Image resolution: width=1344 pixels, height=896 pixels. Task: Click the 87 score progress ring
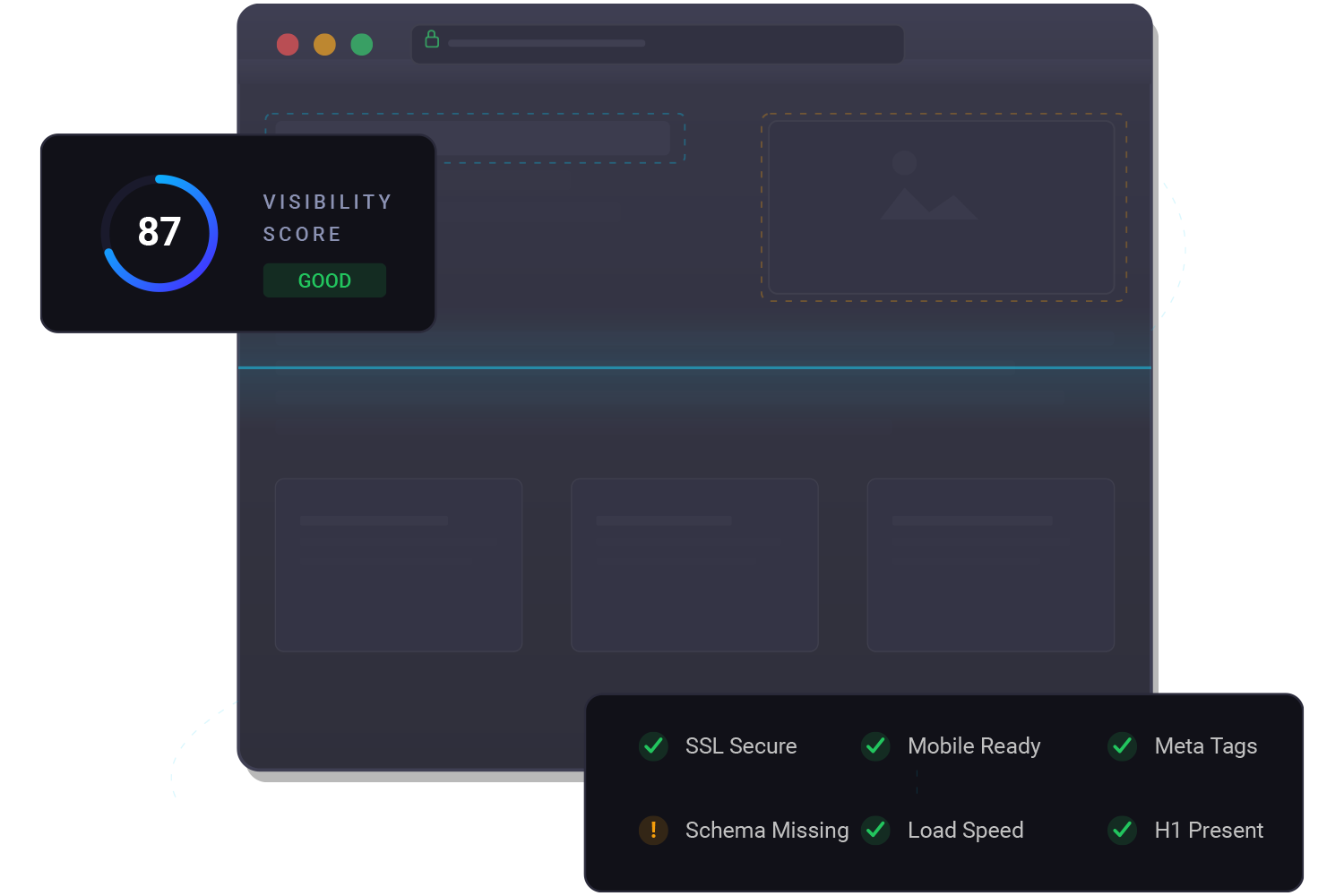159,232
